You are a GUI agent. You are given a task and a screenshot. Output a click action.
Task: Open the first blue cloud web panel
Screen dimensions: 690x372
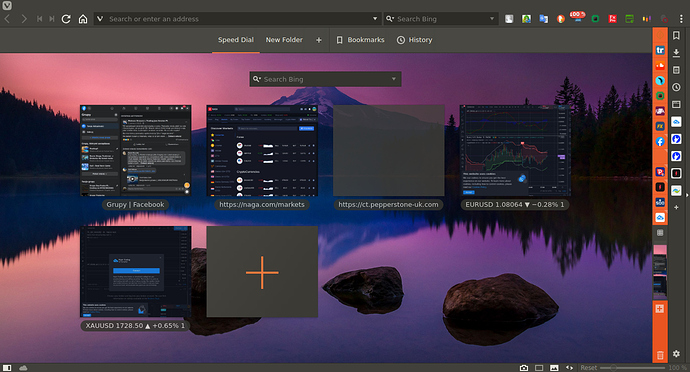[x=676, y=122]
